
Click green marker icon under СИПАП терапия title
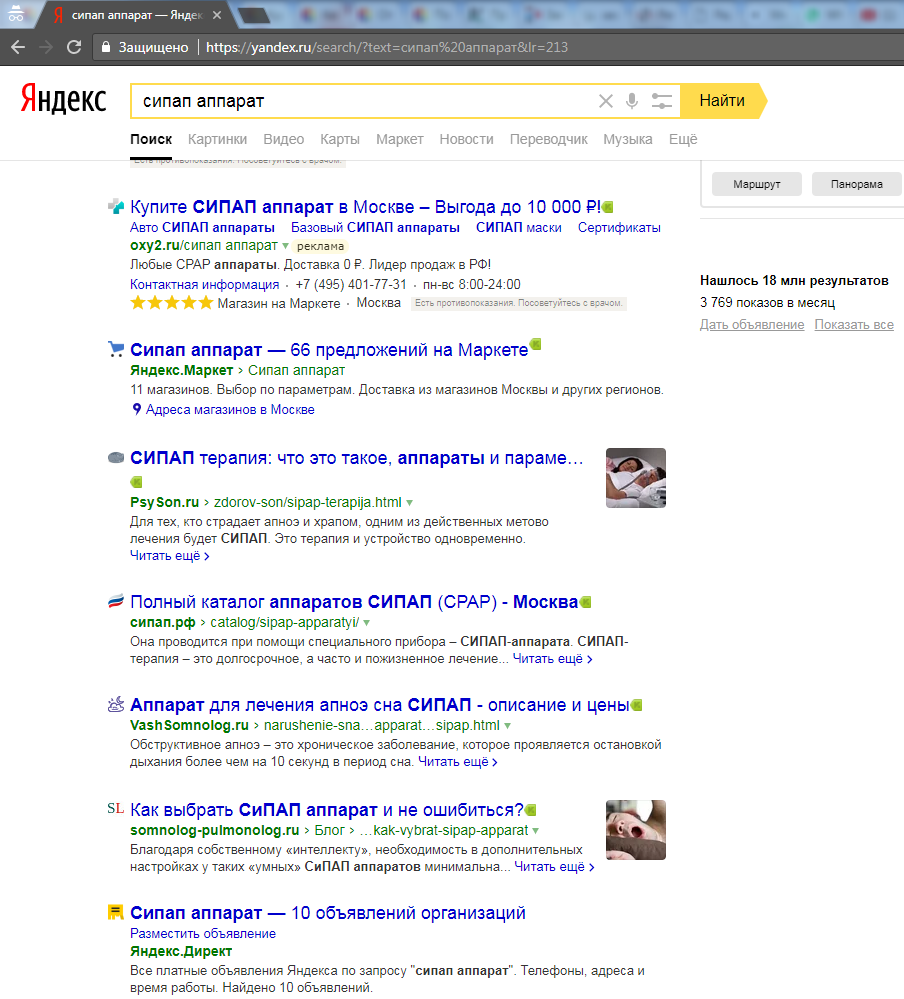pyautogui.click(x=136, y=482)
